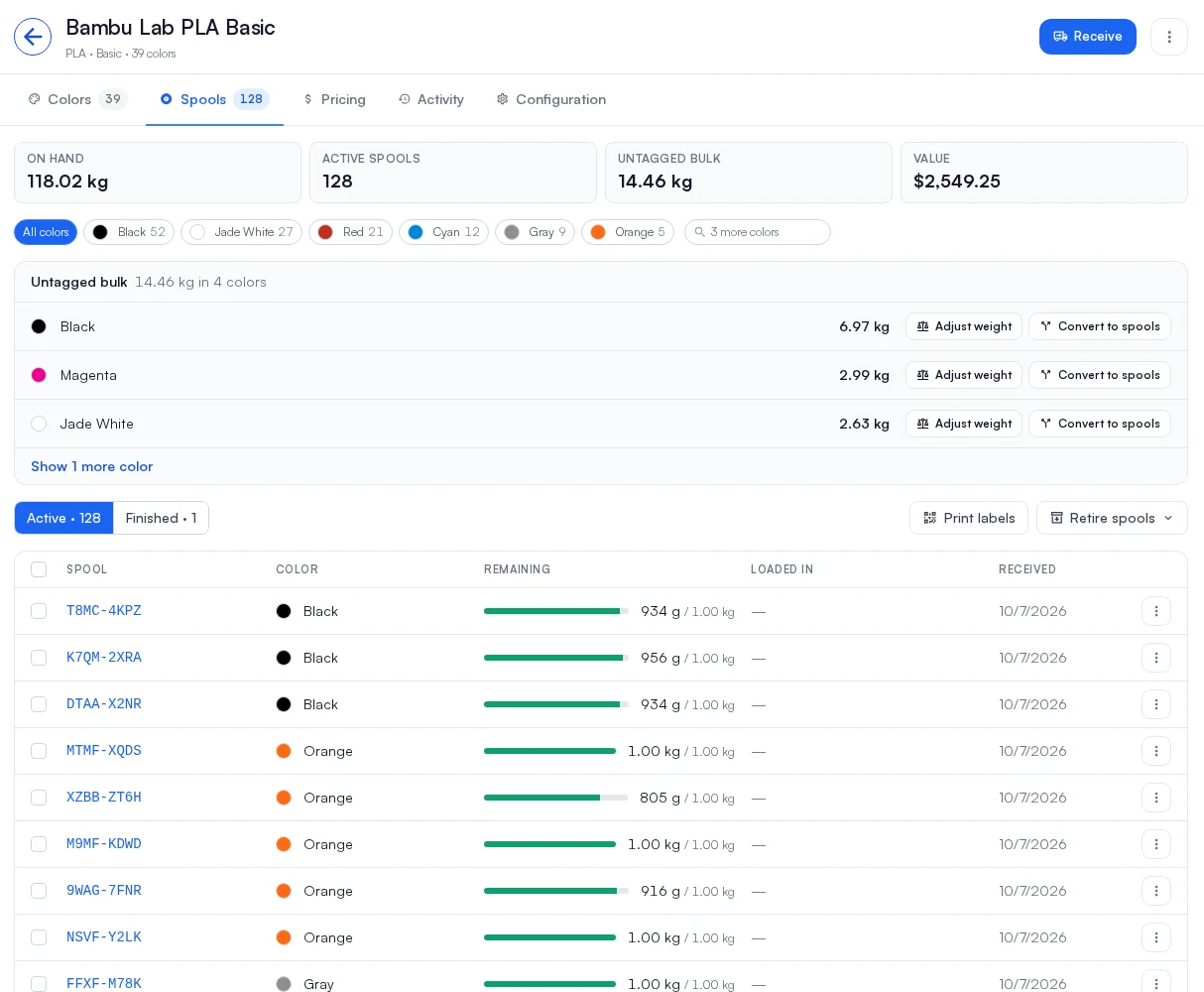Switch to the Spools tab
Screen dimensions: 1204x992
point(214,99)
